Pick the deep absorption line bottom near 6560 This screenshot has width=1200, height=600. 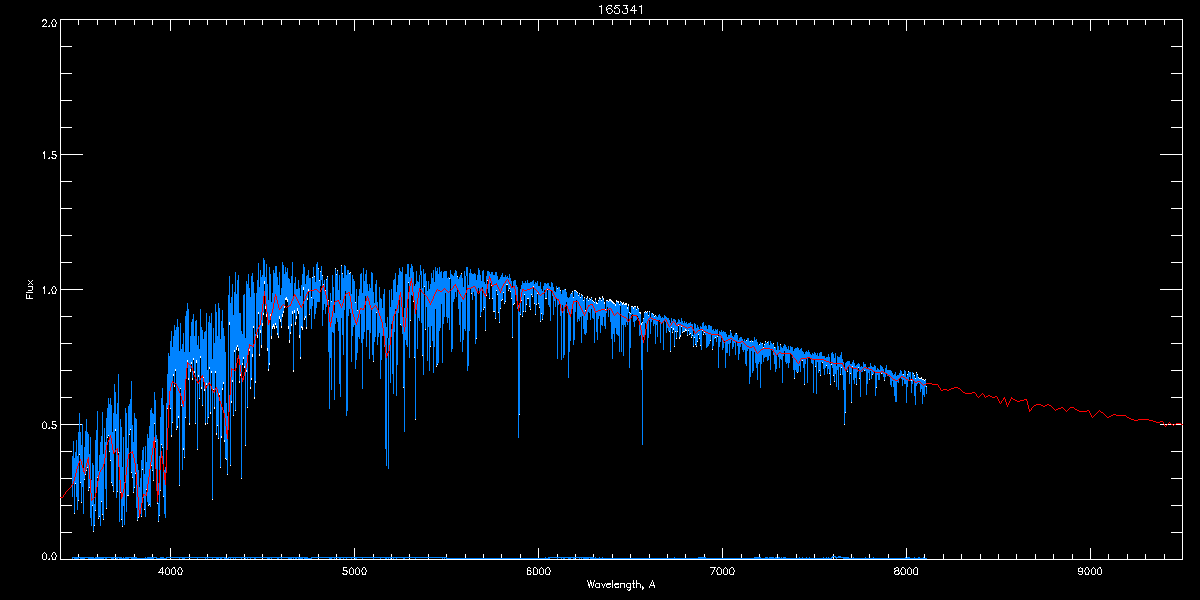coord(642,443)
